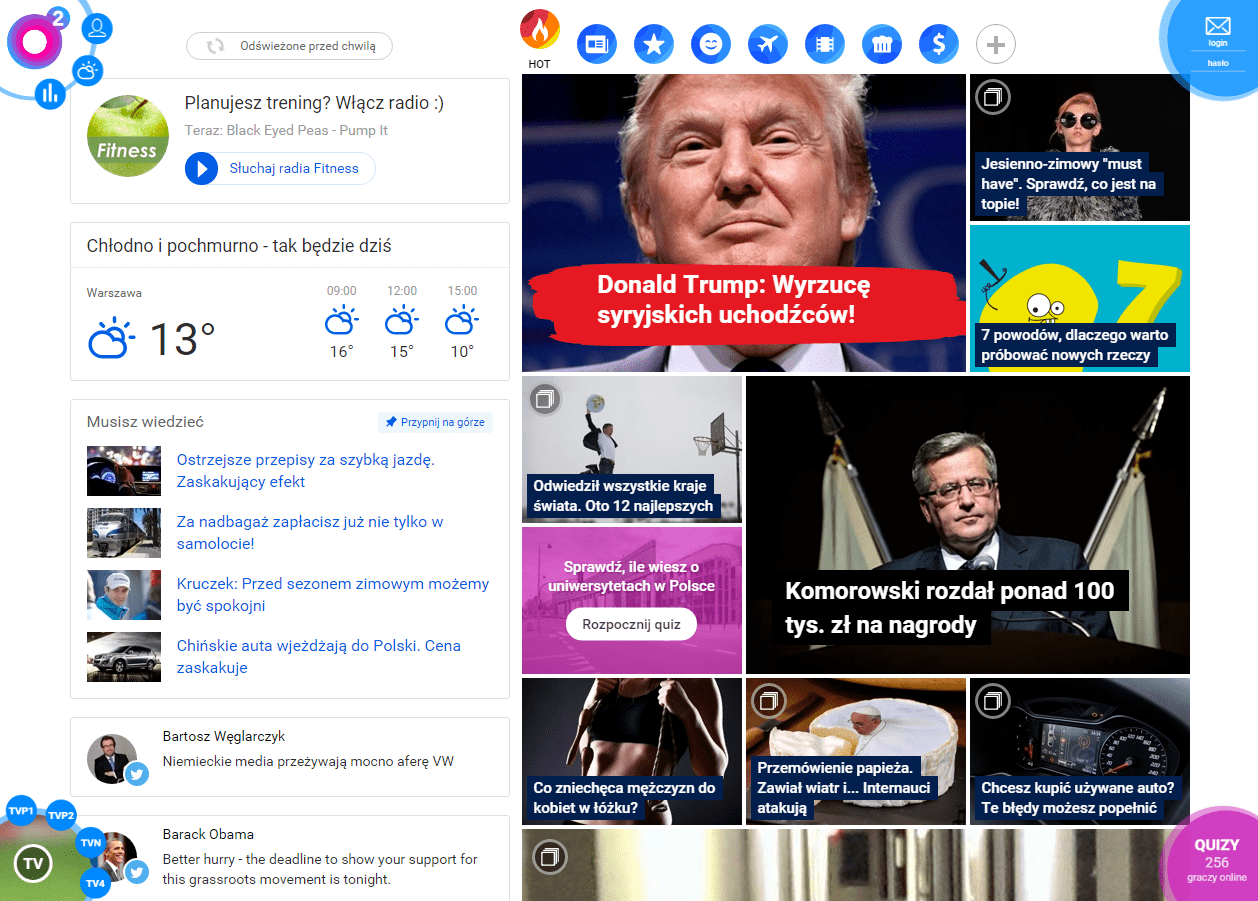Image resolution: width=1258 pixels, height=901 pixels.
Task: Open the 'Chcesz kupić używane auto?' tile
Action: tap(1080, 751)
